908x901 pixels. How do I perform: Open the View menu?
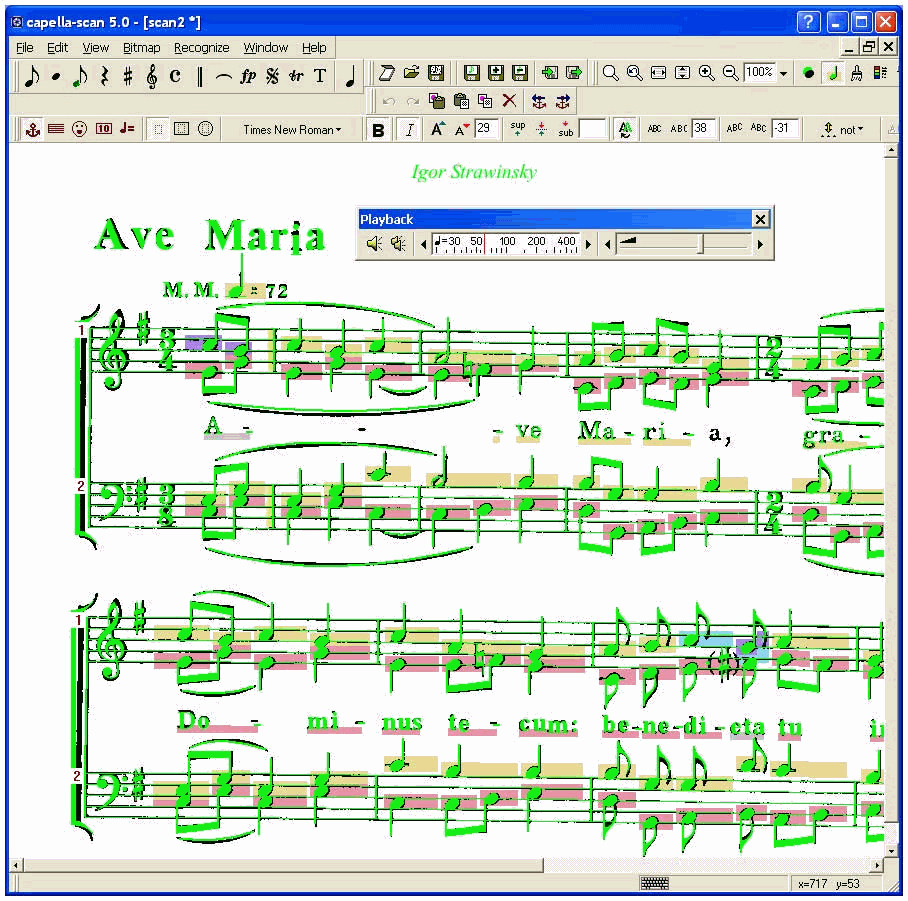coord(96,47)
